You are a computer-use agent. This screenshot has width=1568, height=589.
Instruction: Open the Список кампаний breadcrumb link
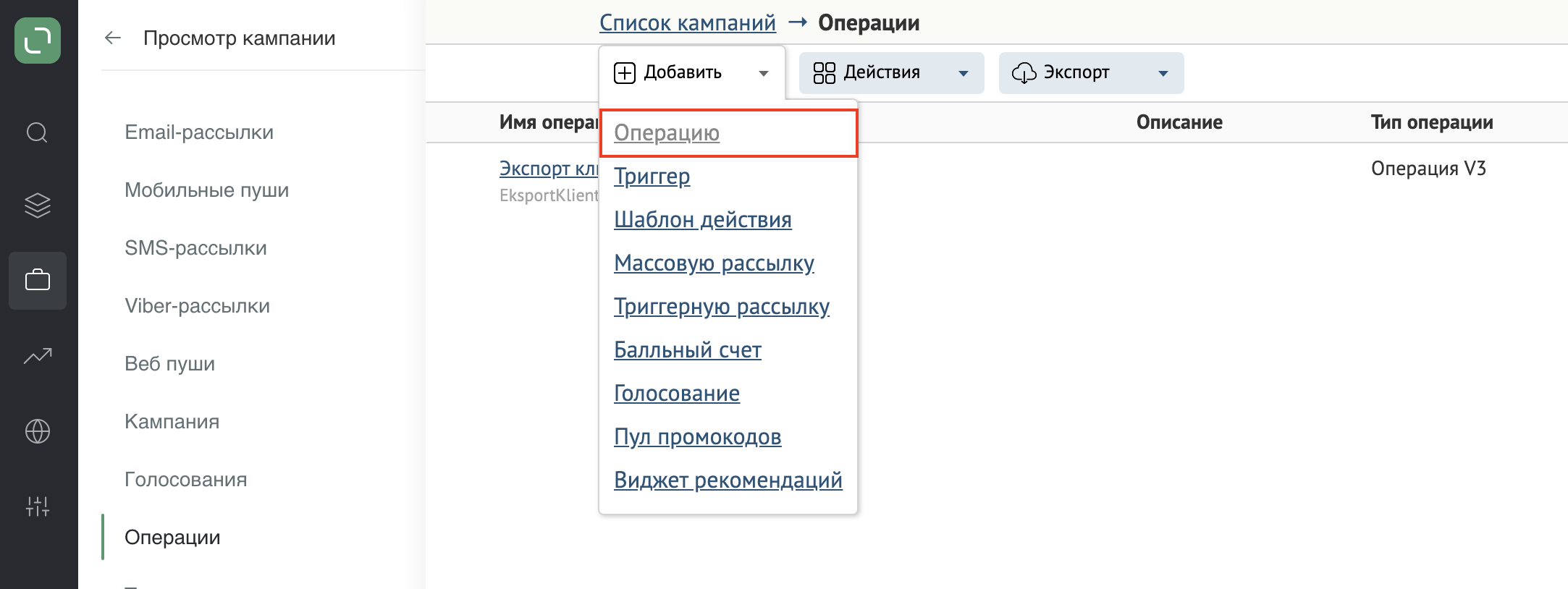click(688, 23)
